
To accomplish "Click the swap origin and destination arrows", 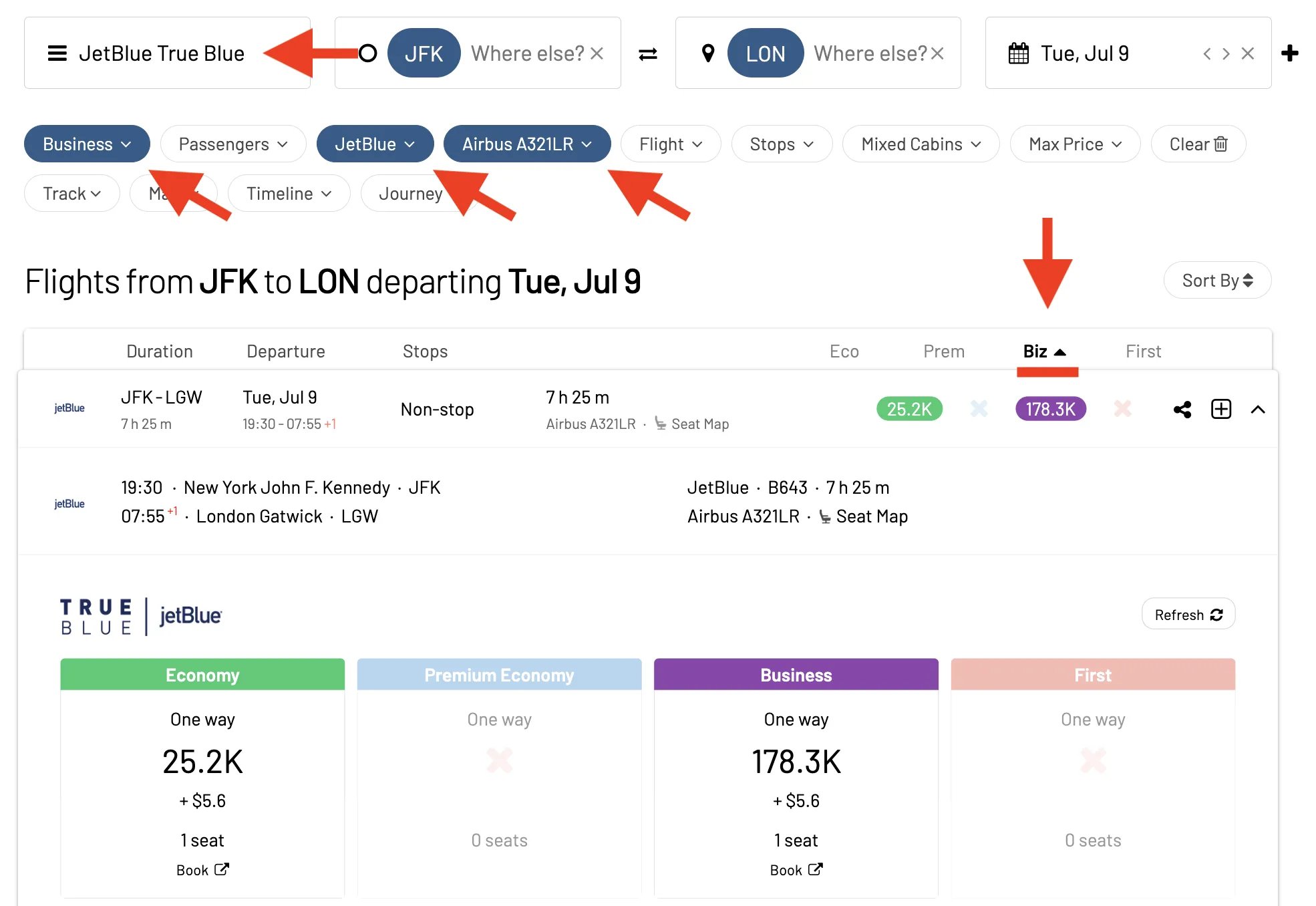I will tap(648, 53).
